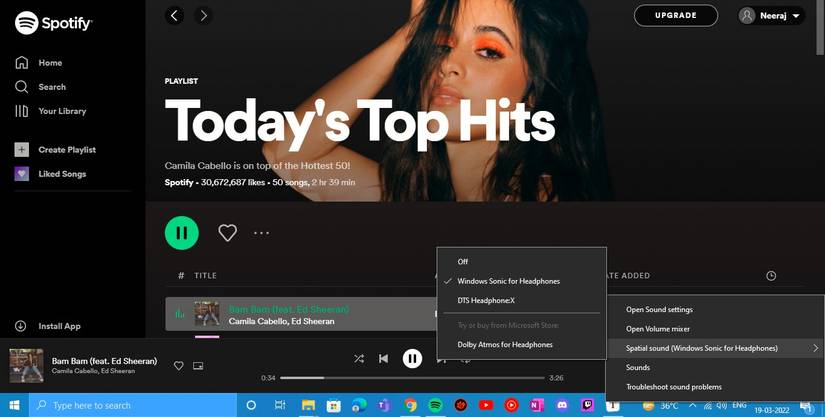825x417 pixels.
Task: Click the Windows Start button
Action: (x=14, y=405)
